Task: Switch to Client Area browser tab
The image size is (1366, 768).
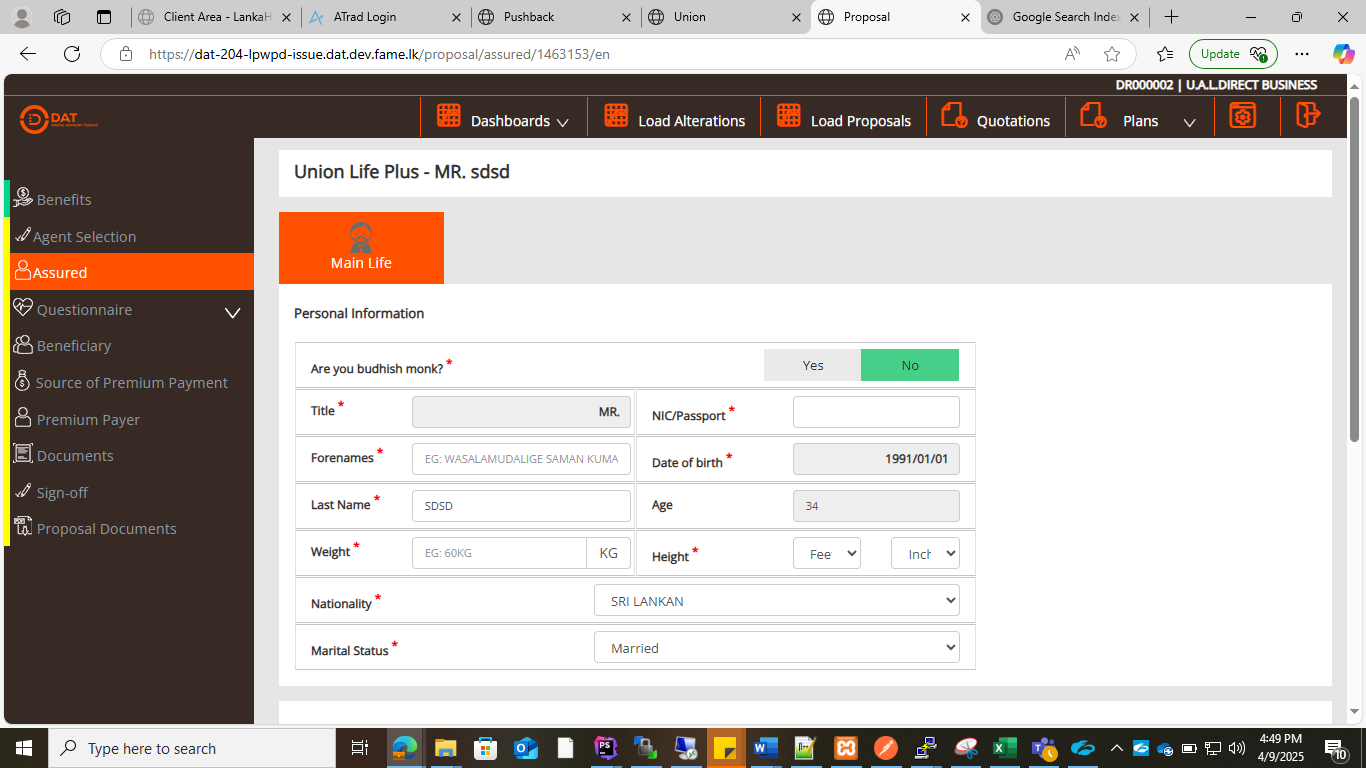Action: pyautogui.click(x=216, y=17)
